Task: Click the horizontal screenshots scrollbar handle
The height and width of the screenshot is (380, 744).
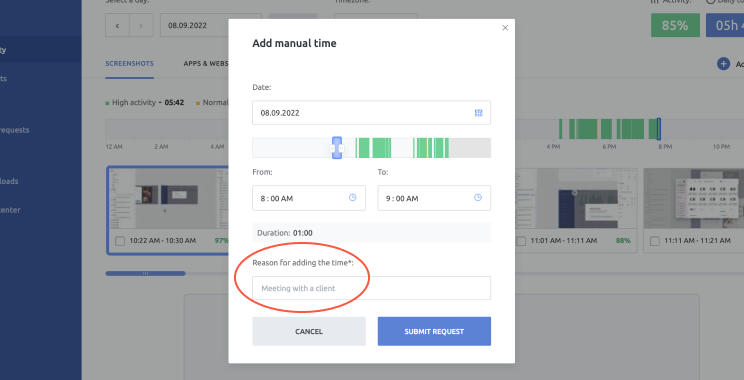Action: coord(145,273)
